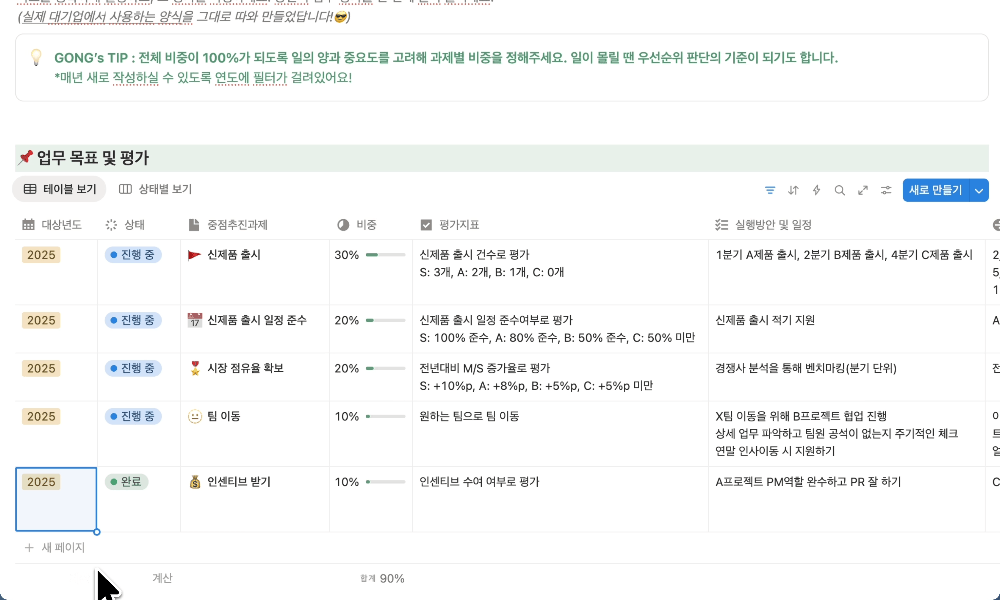Screen dimensions: 1000x600
Task: Open the filter icon in database toolbar
Action: tap(770, 190)
